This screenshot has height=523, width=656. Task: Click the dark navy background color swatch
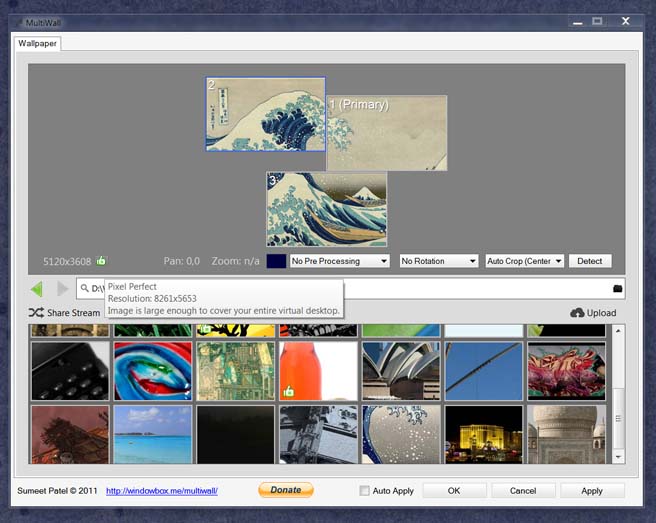point(276,261)
